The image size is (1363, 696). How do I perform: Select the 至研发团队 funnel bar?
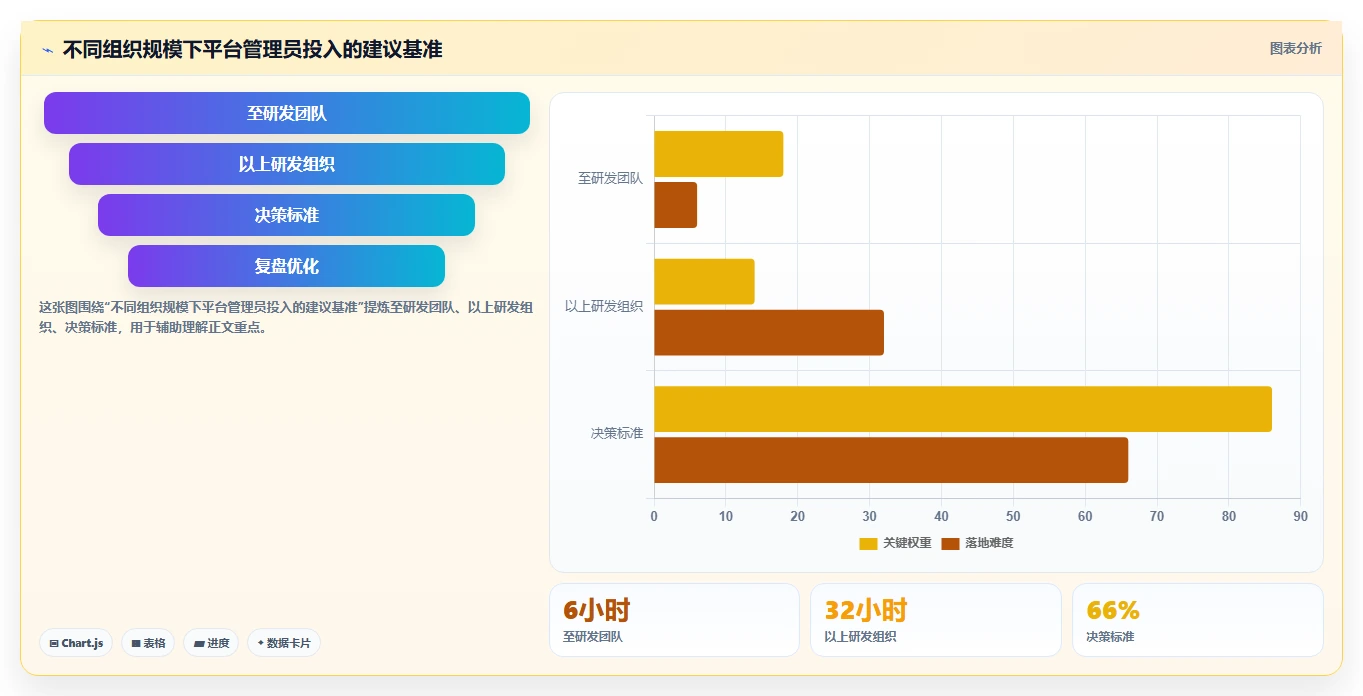pos(287,113)
